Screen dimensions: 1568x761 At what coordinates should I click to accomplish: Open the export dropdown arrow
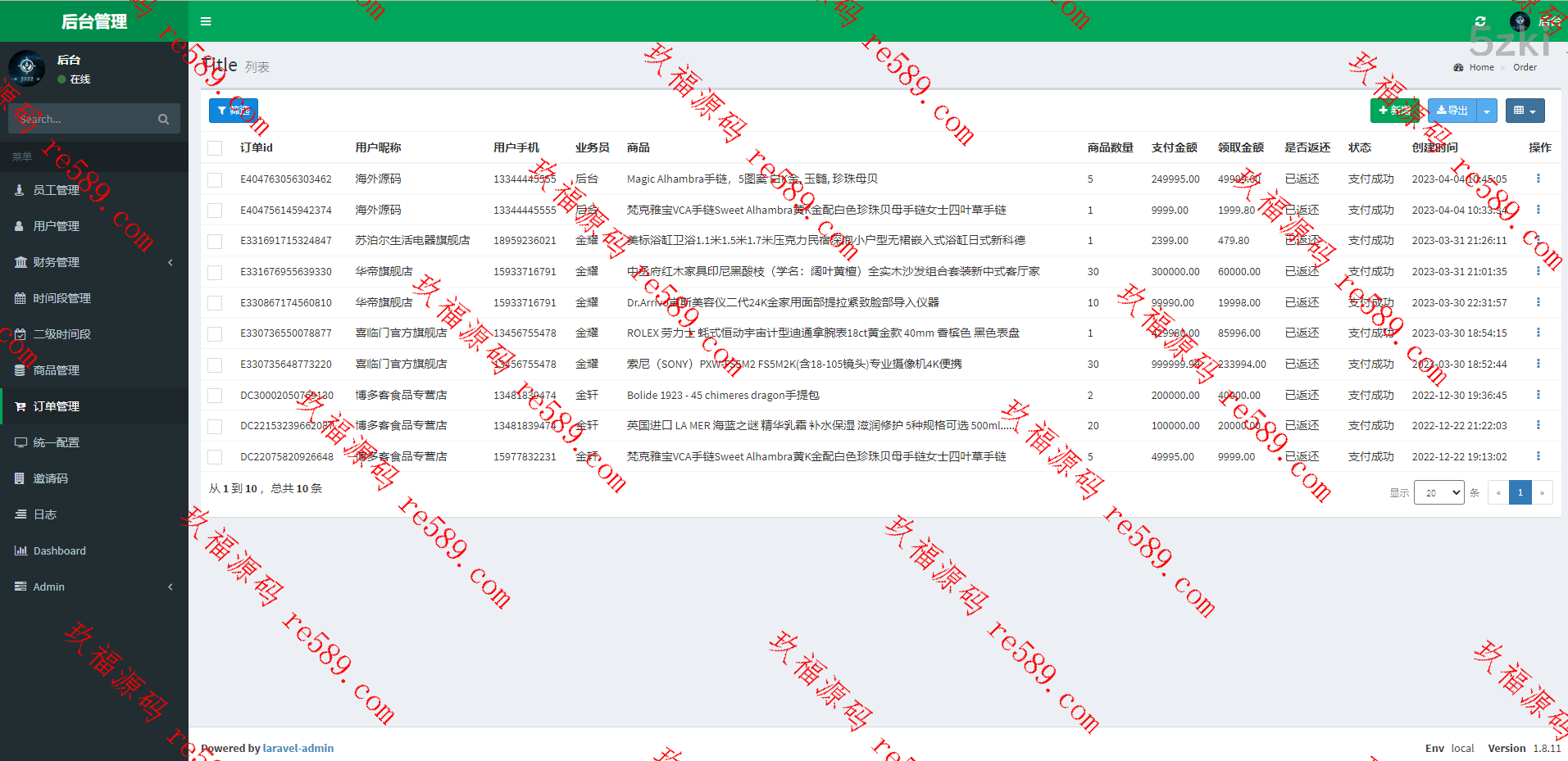point(1487,111)
